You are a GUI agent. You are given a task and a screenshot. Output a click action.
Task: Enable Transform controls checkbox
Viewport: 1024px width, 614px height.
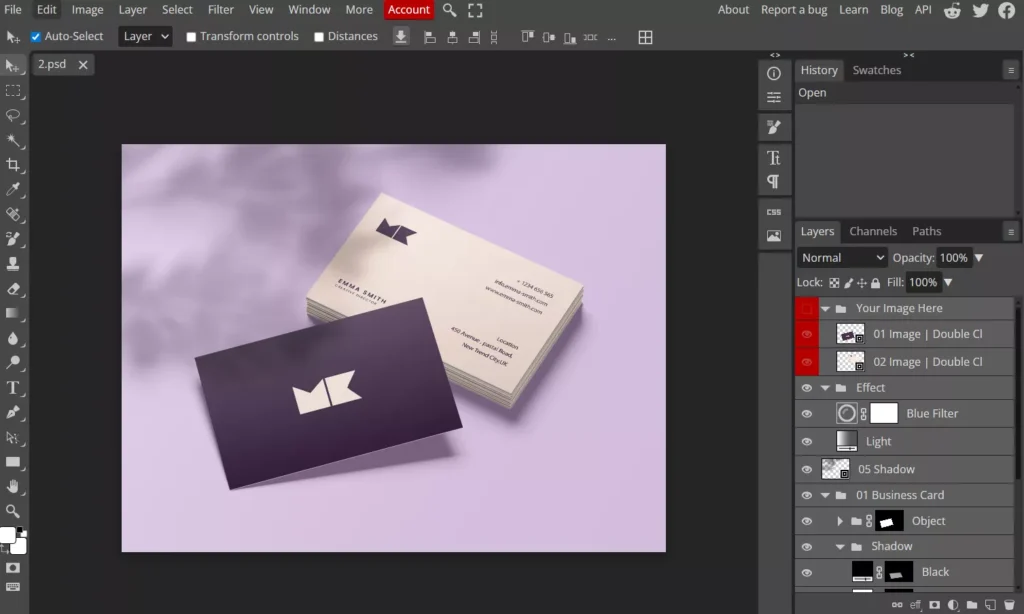191,37
